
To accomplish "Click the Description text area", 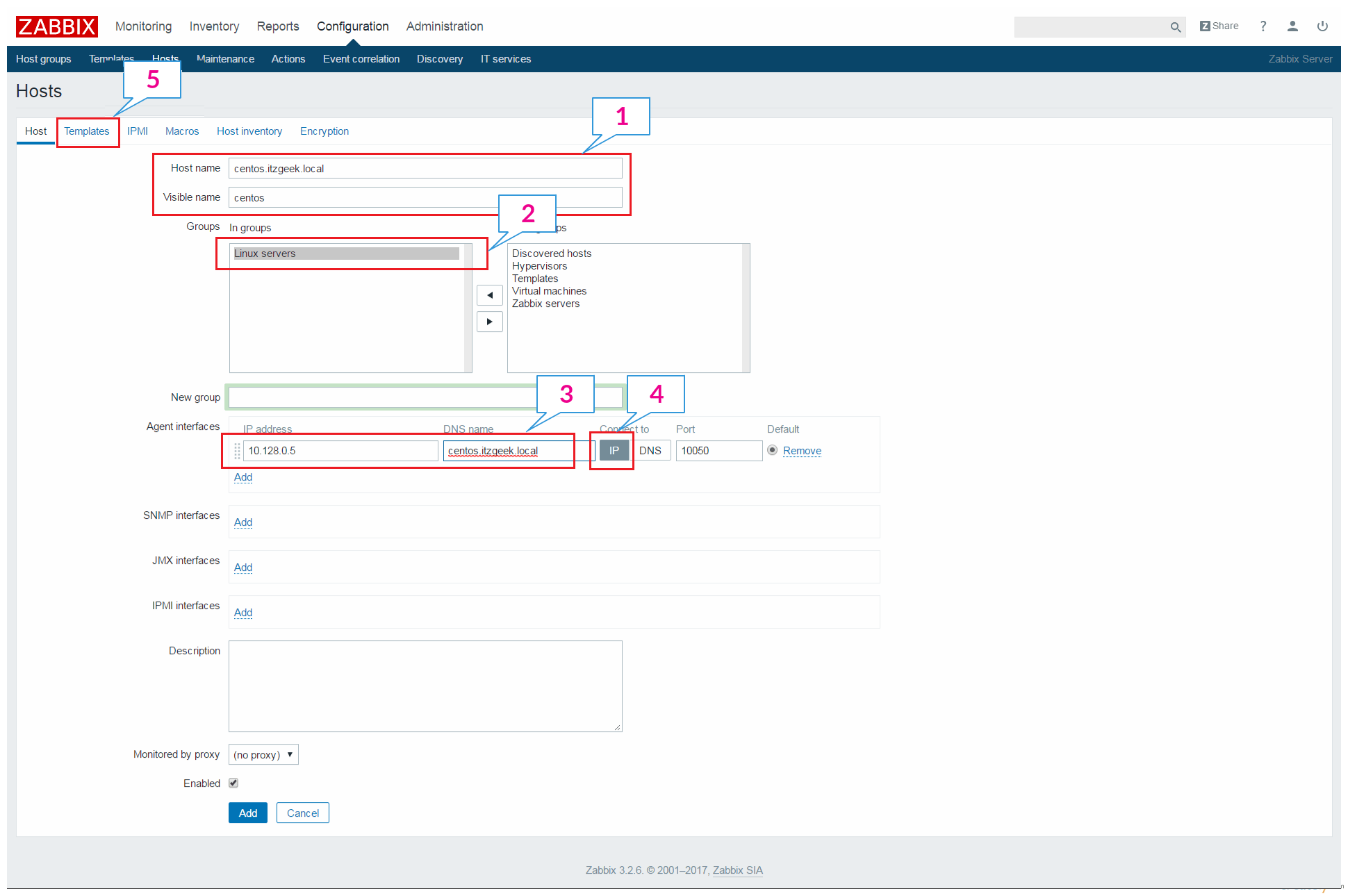I will click(x=425, y=686).
